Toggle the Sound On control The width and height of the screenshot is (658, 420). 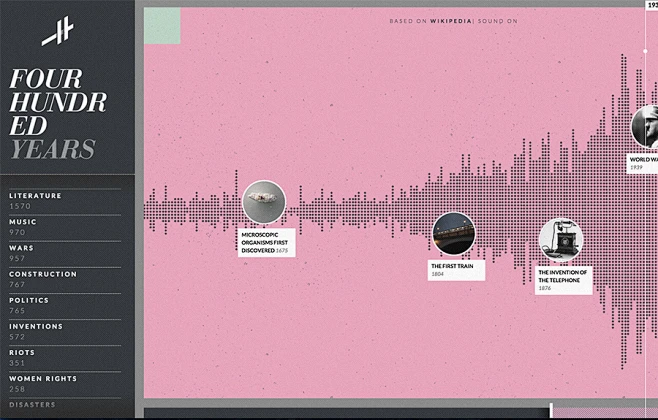498,21
